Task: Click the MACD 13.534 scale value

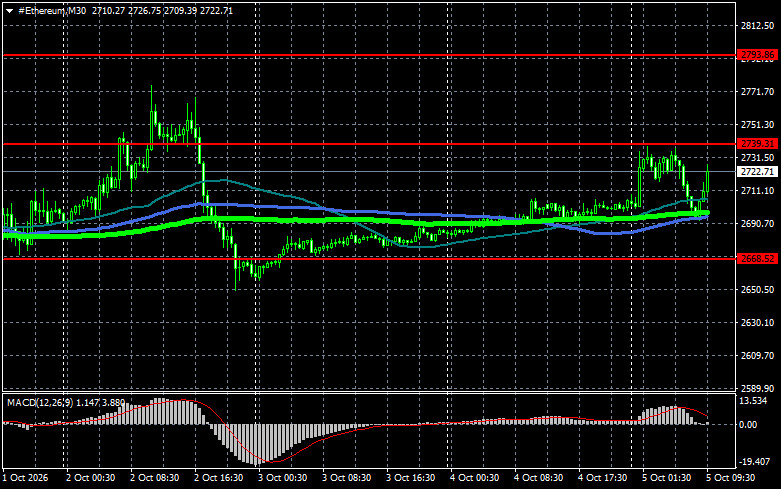Action: [x=753, y=401]
